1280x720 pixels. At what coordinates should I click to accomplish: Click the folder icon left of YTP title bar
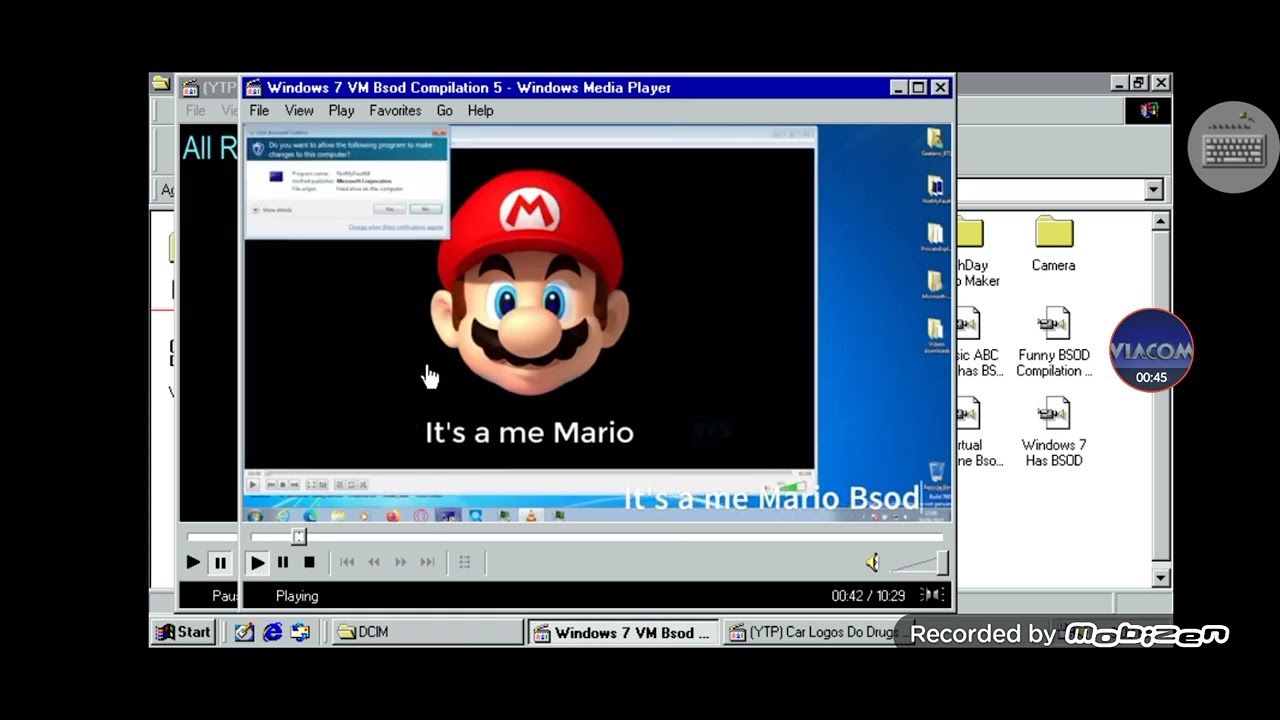[160, 84]
